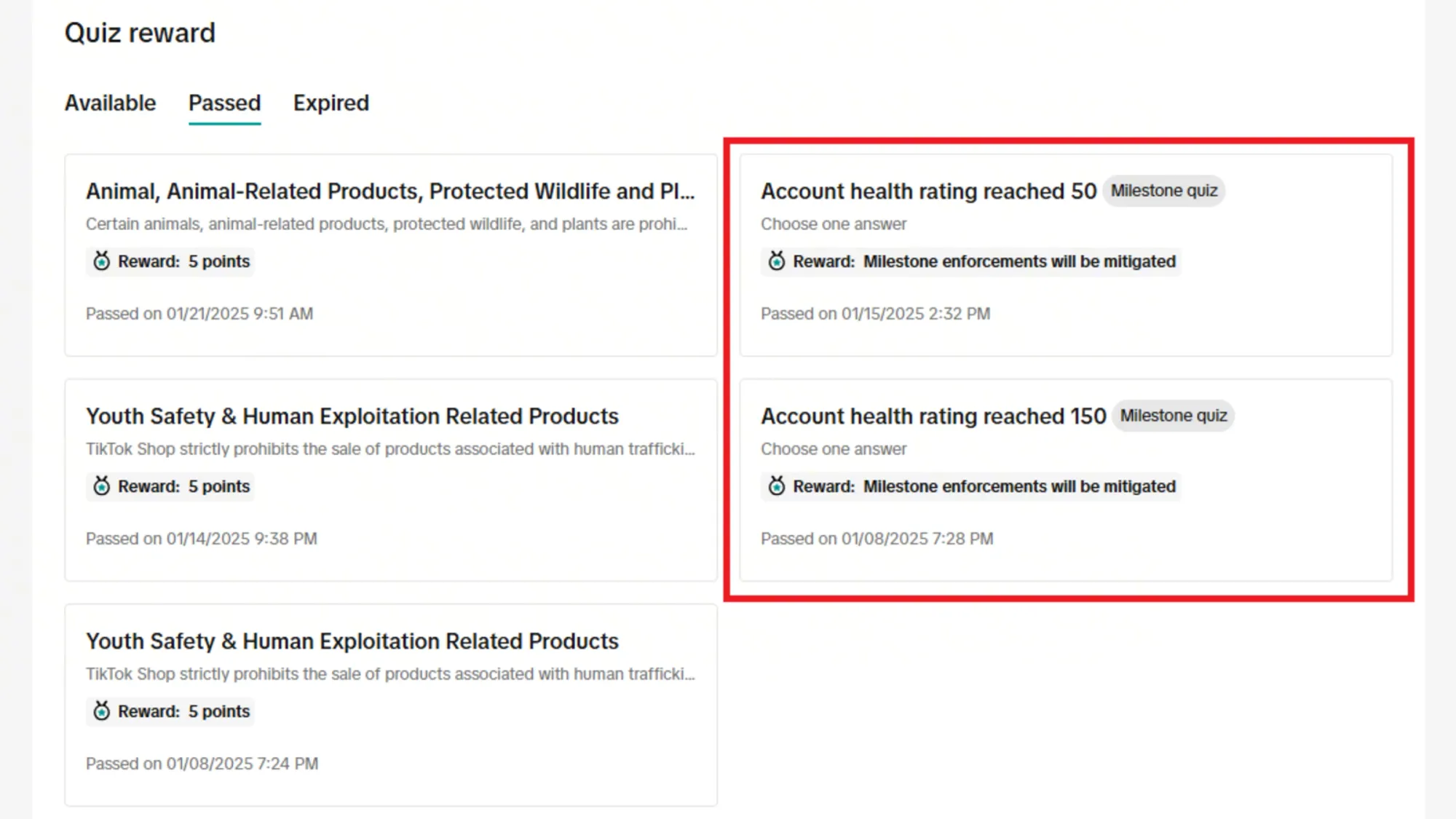Viewport: 1456px width, 819px height.
Task: Select the Passed tab
Action: [x=224, y=103]
